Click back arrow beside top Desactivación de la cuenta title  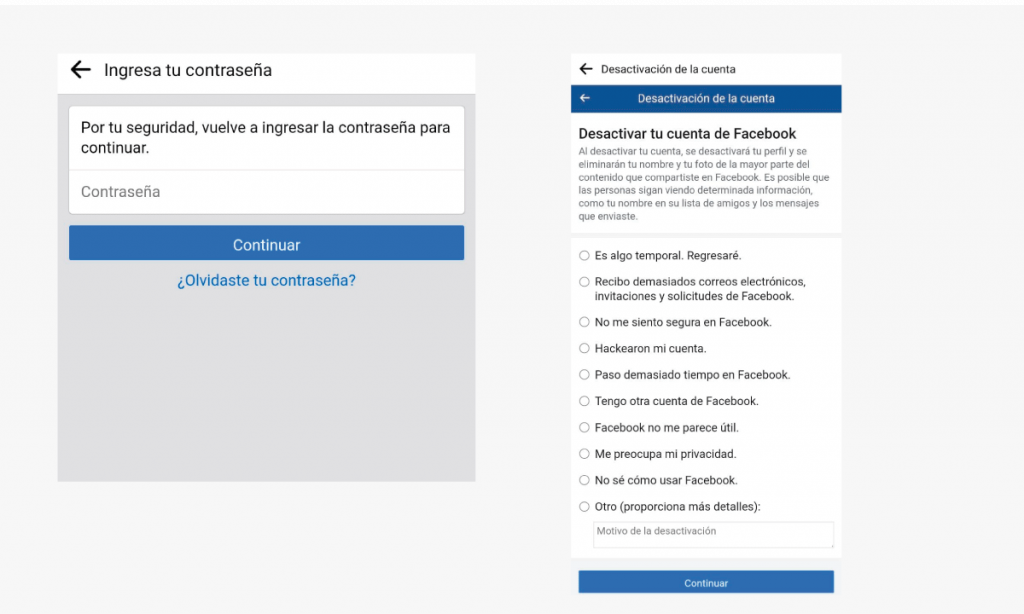pos(586,69)
